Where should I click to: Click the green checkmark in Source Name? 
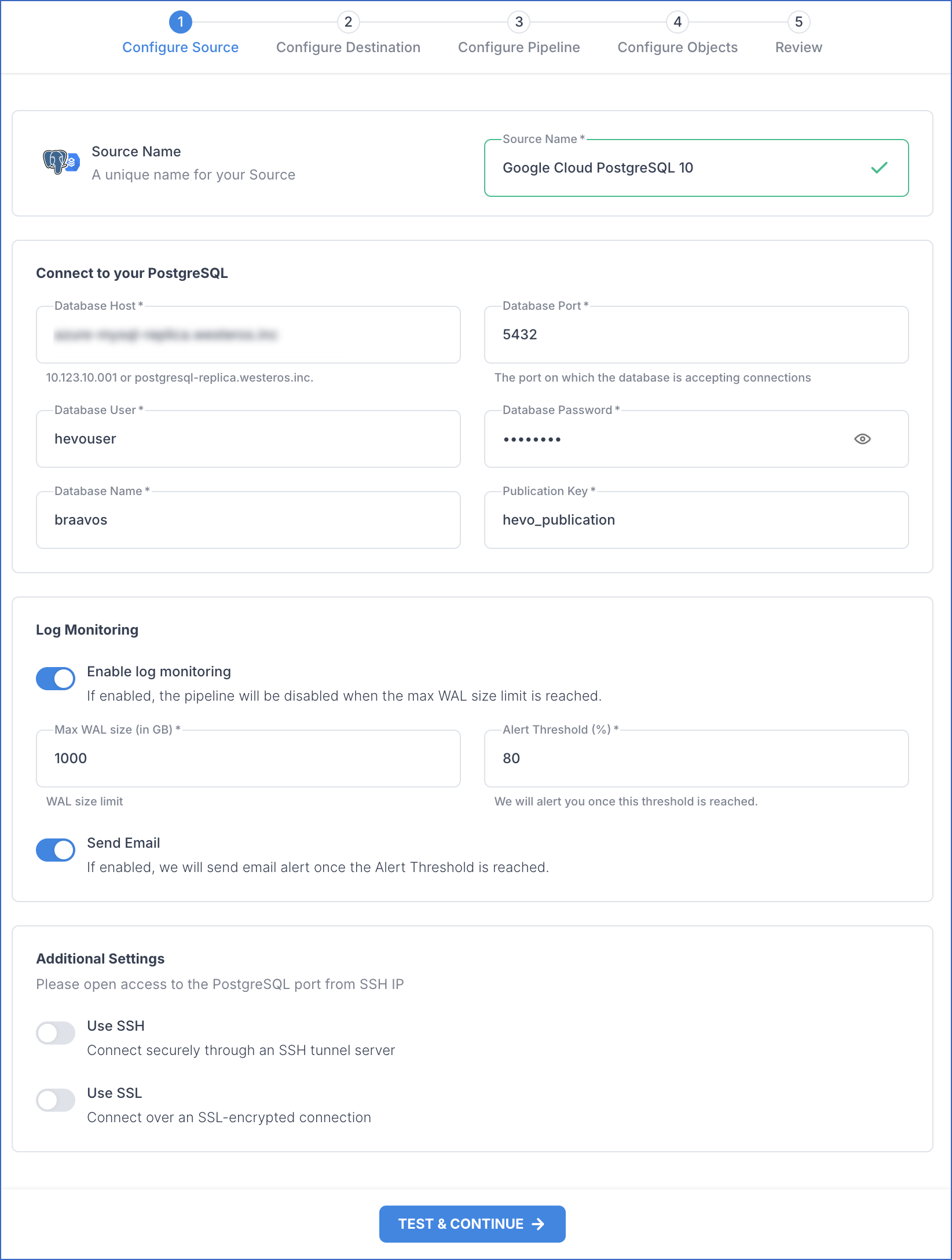(x=878, y=168)
